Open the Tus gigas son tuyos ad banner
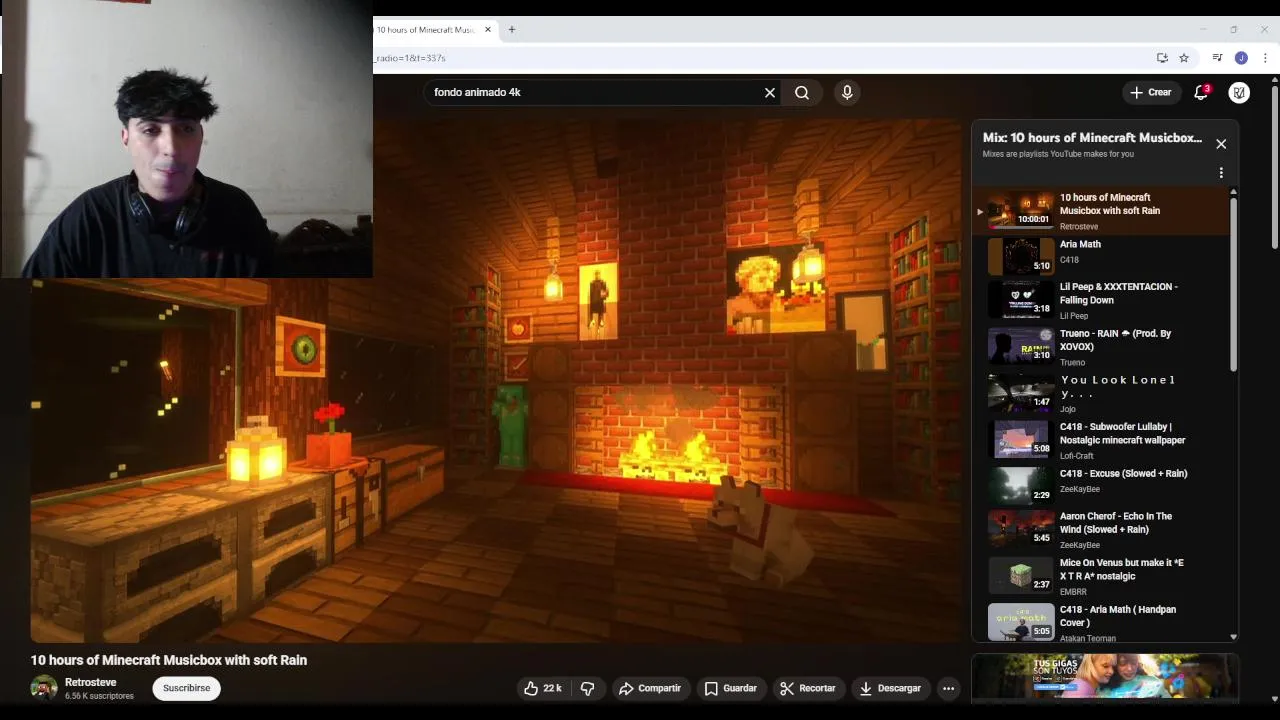This screenshot has width=1280, height=720. 1105,676
